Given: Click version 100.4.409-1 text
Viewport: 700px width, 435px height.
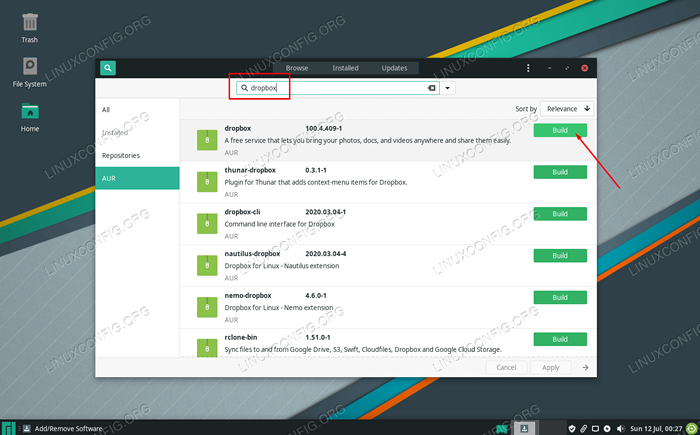Looking at the screenshot, I should [324, 128].
